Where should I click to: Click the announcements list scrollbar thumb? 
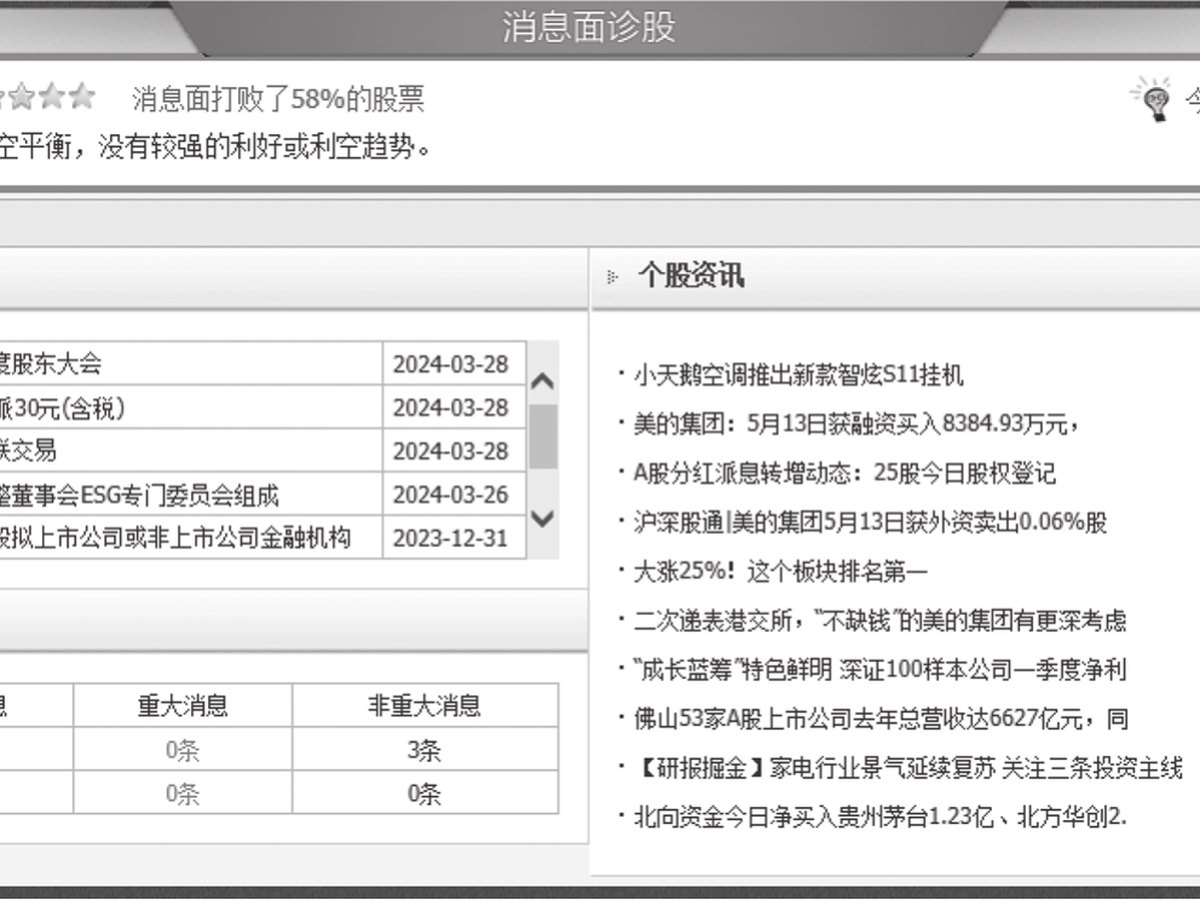click(x=542, y=436)
